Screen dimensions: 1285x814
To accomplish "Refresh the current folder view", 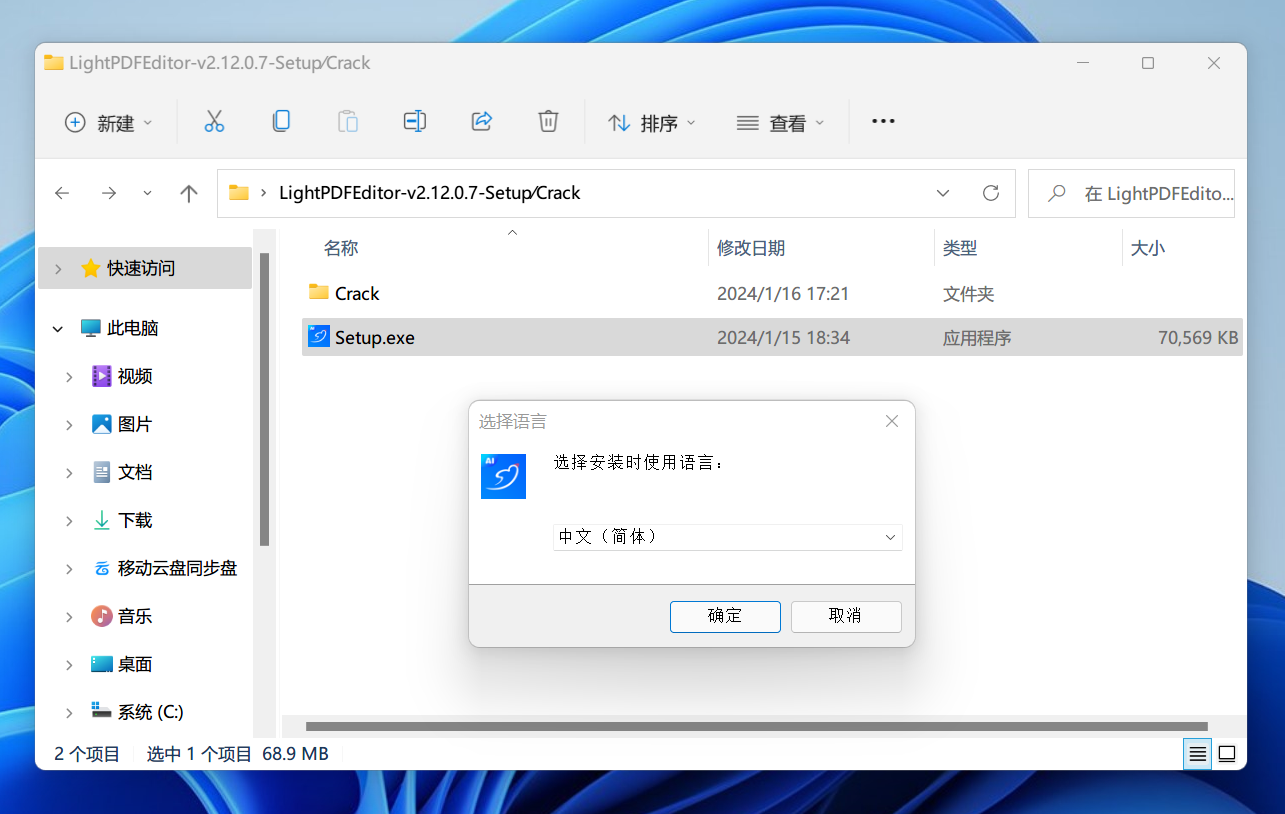I will pos(991,193).
